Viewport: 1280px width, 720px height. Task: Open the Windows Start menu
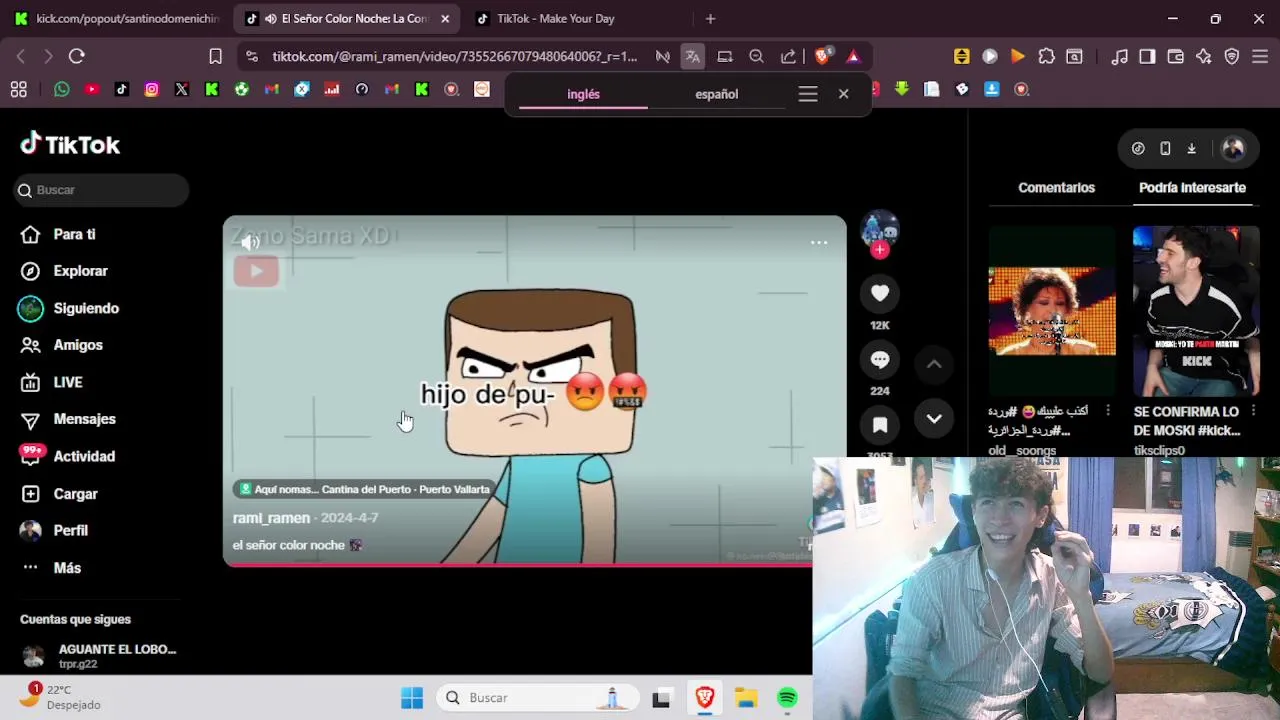[x=412, y=698]
